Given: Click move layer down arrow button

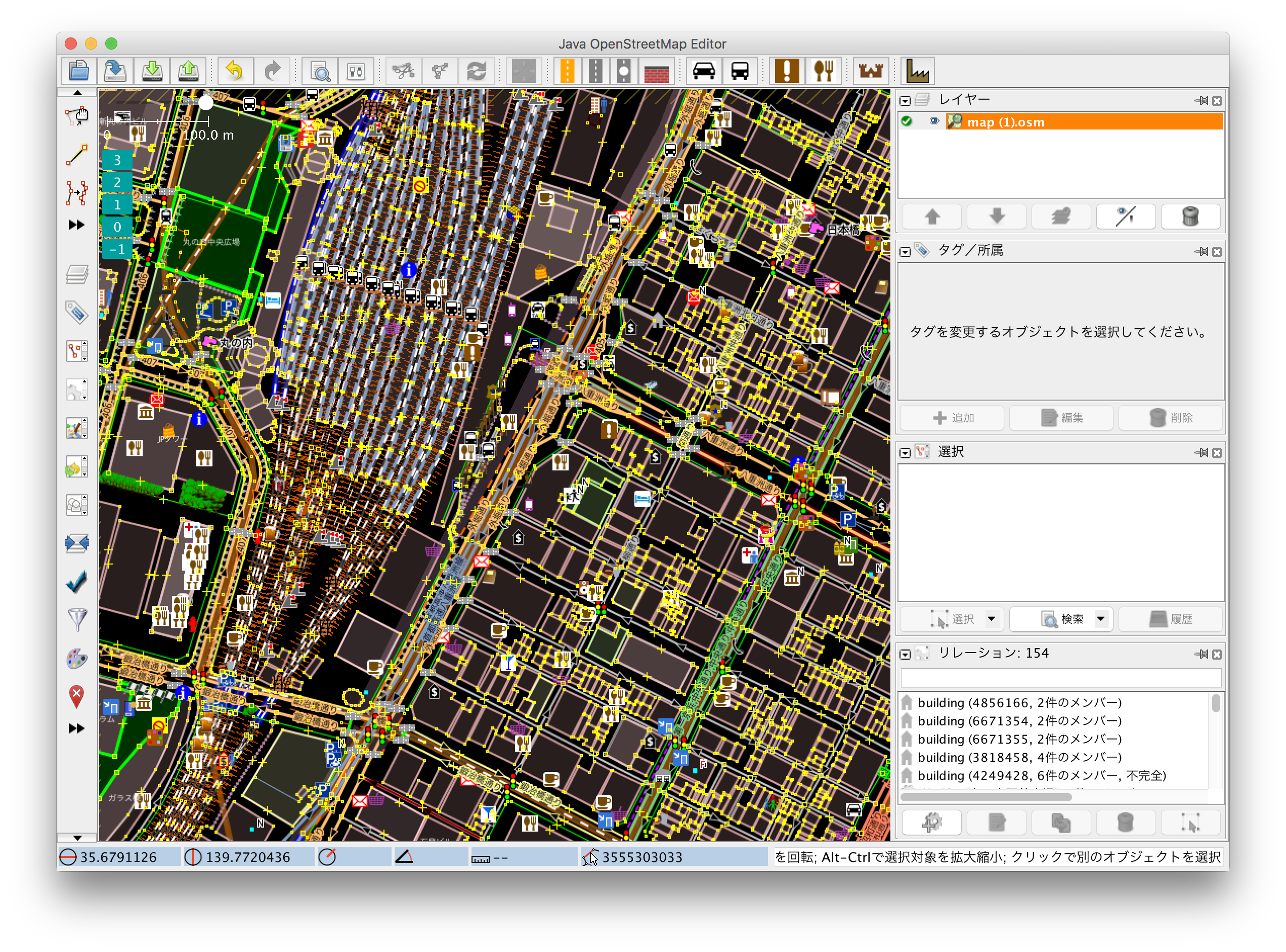Looking at the screenshot, I should click(x=996, y=217).
